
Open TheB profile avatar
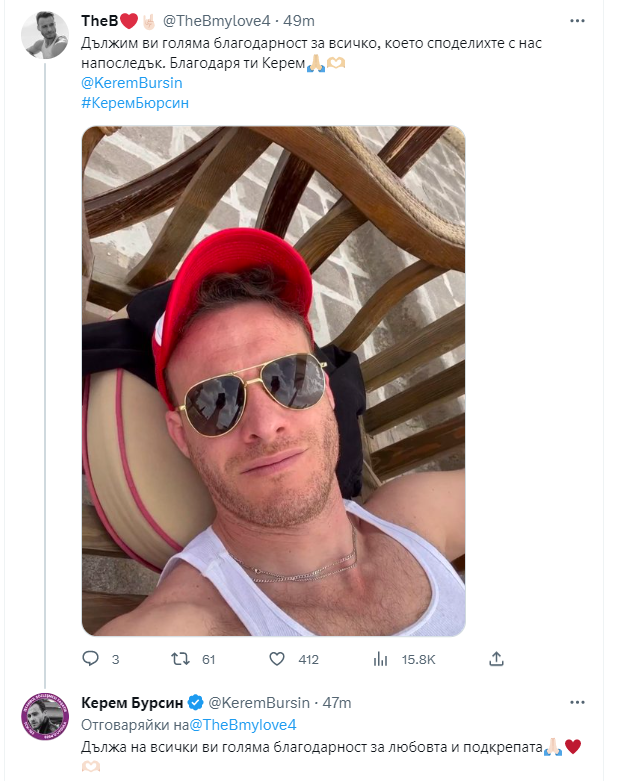point(45,36)
